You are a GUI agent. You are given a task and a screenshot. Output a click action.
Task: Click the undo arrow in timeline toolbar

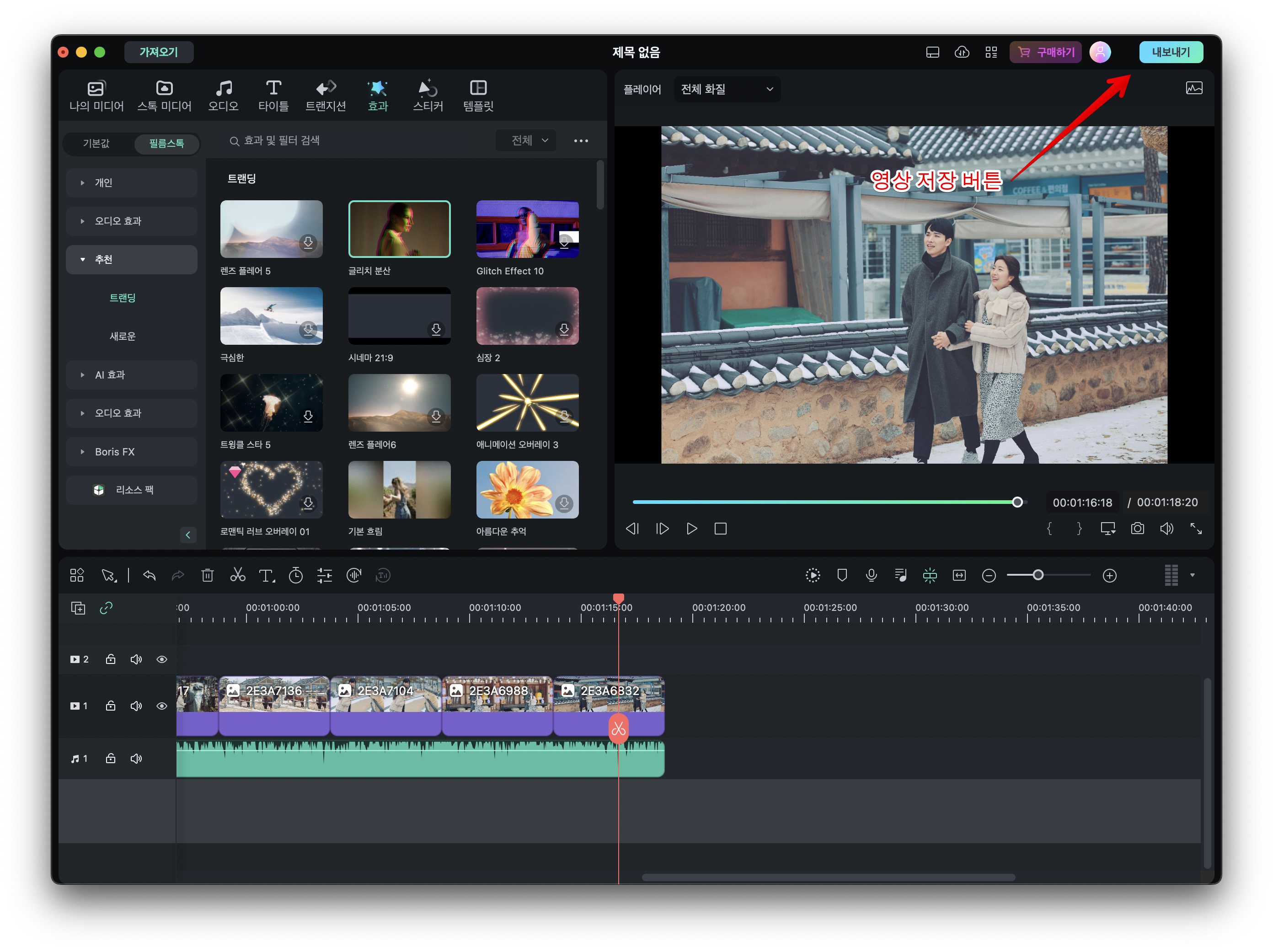(149, 575)
